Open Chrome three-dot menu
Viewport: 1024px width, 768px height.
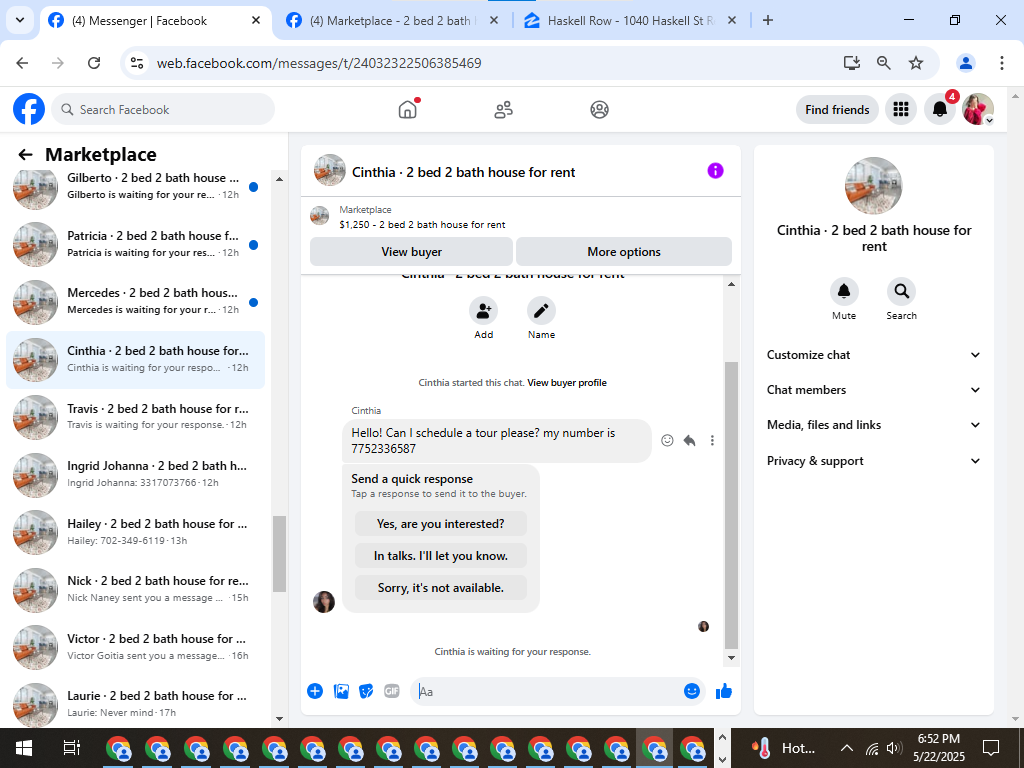1001,63
